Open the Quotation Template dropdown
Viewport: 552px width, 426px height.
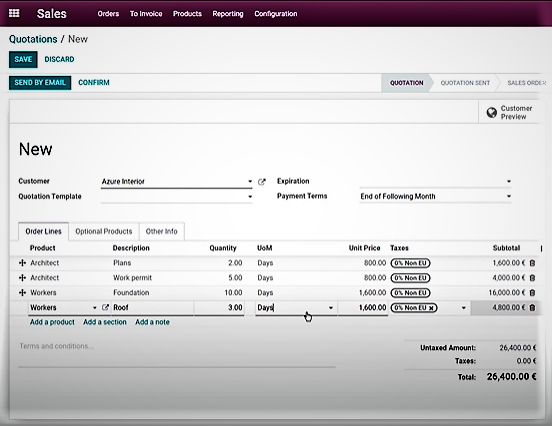[x=250, y=196]
